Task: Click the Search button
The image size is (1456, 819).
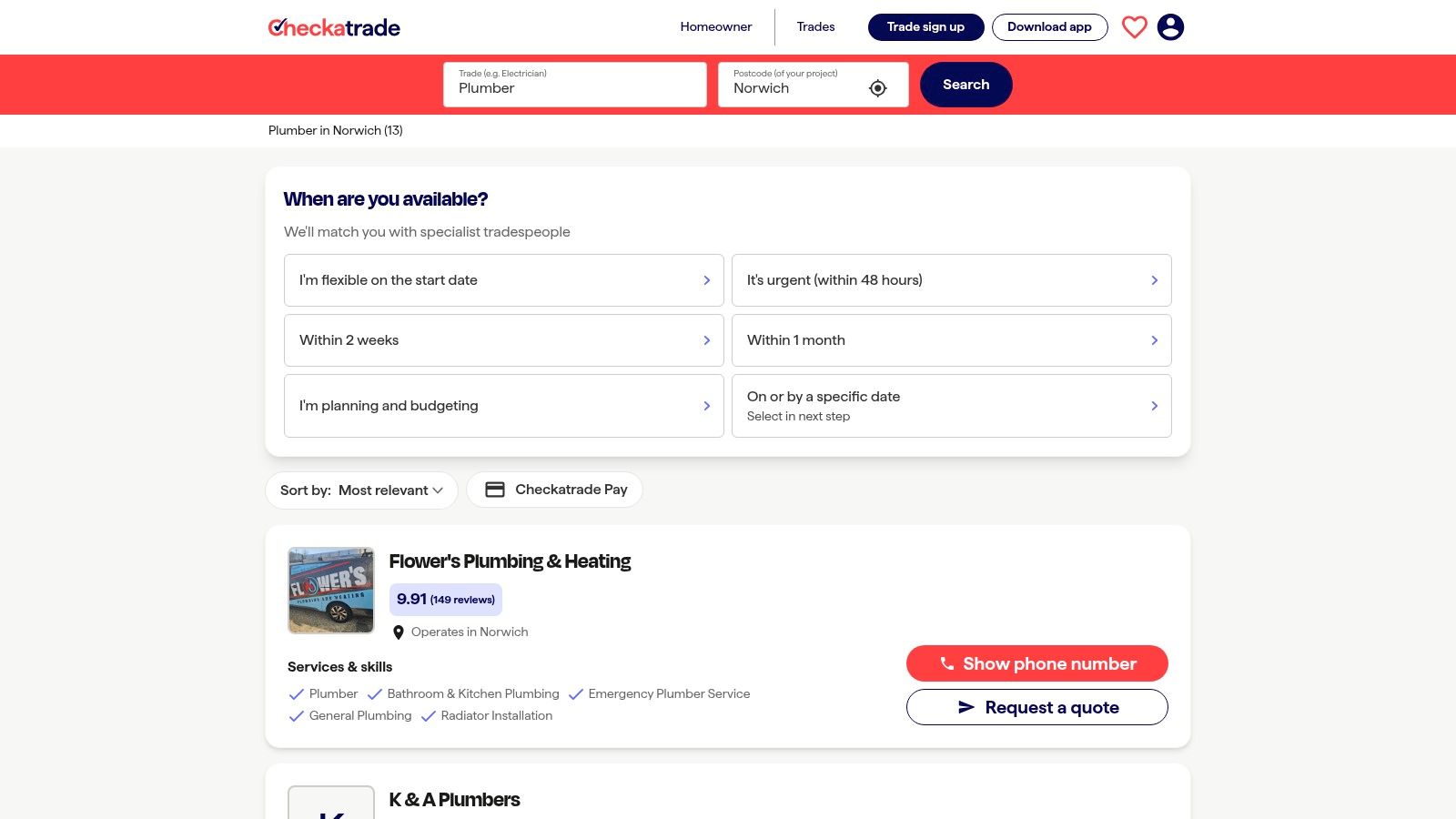Action: [966, 84]
